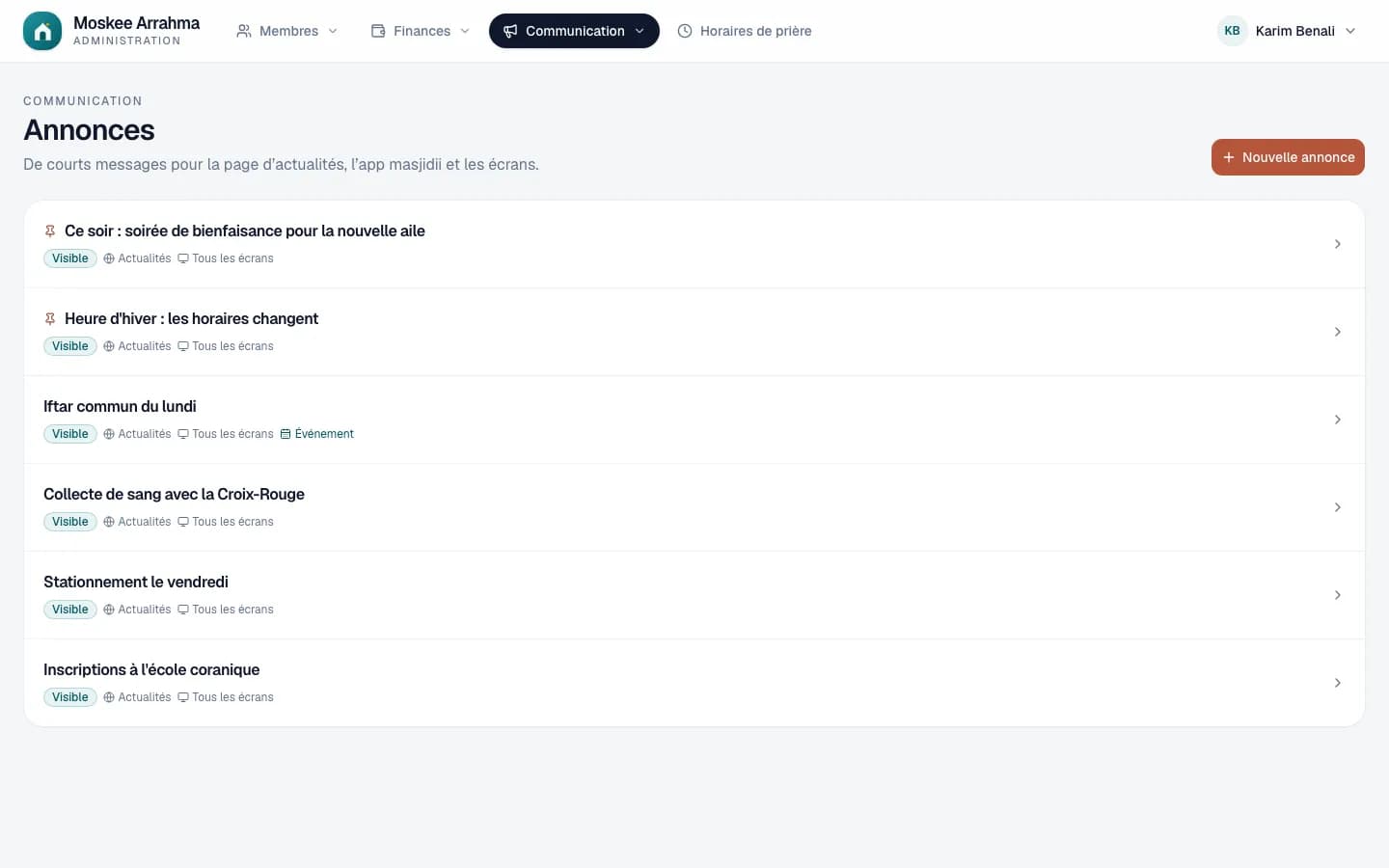The height and width of the screenshot is (868, 1389).
Task: Open 'Inscriptions à l'école coranique' via its chevron
Action: (x=1338, y=683)
